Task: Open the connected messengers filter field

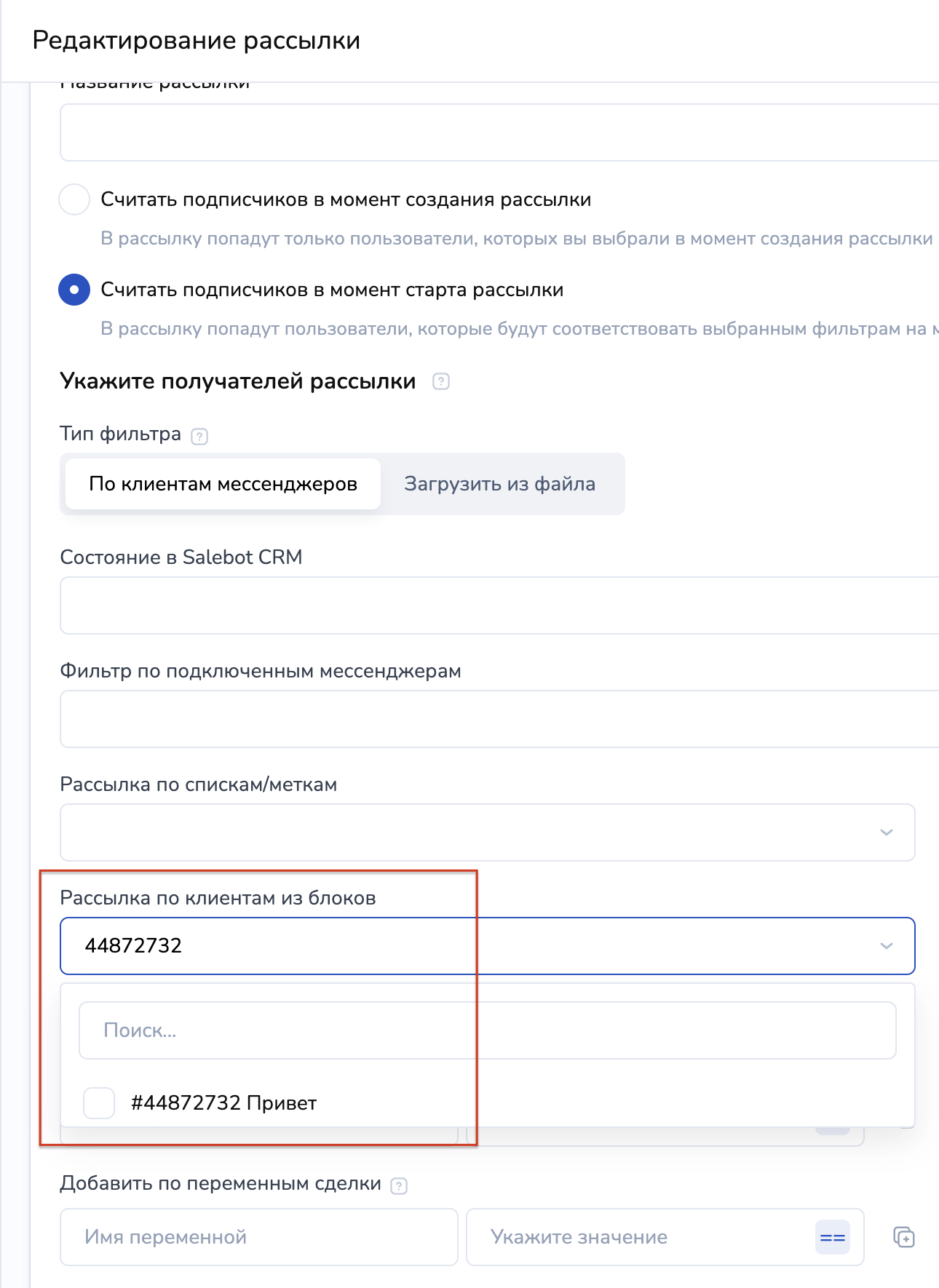Action: coord(499,719)
